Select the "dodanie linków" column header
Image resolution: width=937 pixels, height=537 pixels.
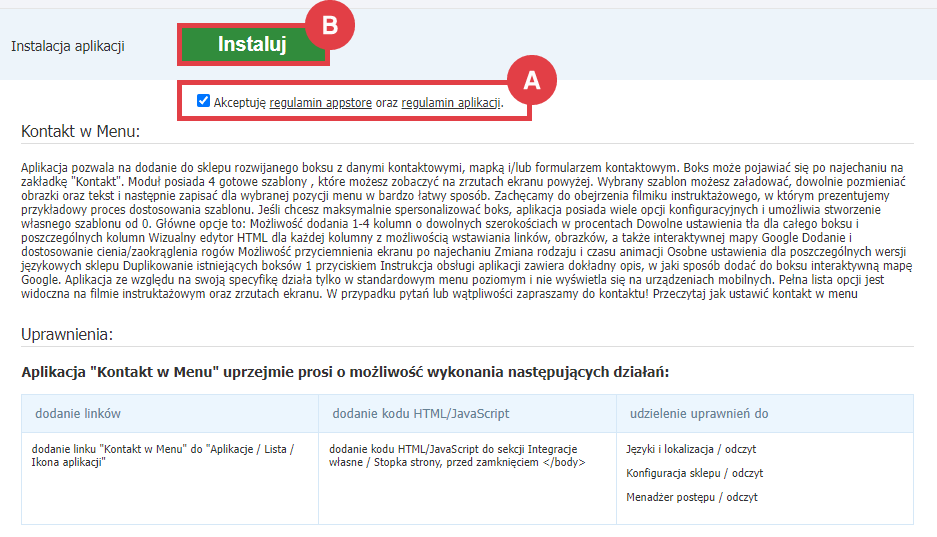coord(78,413)
